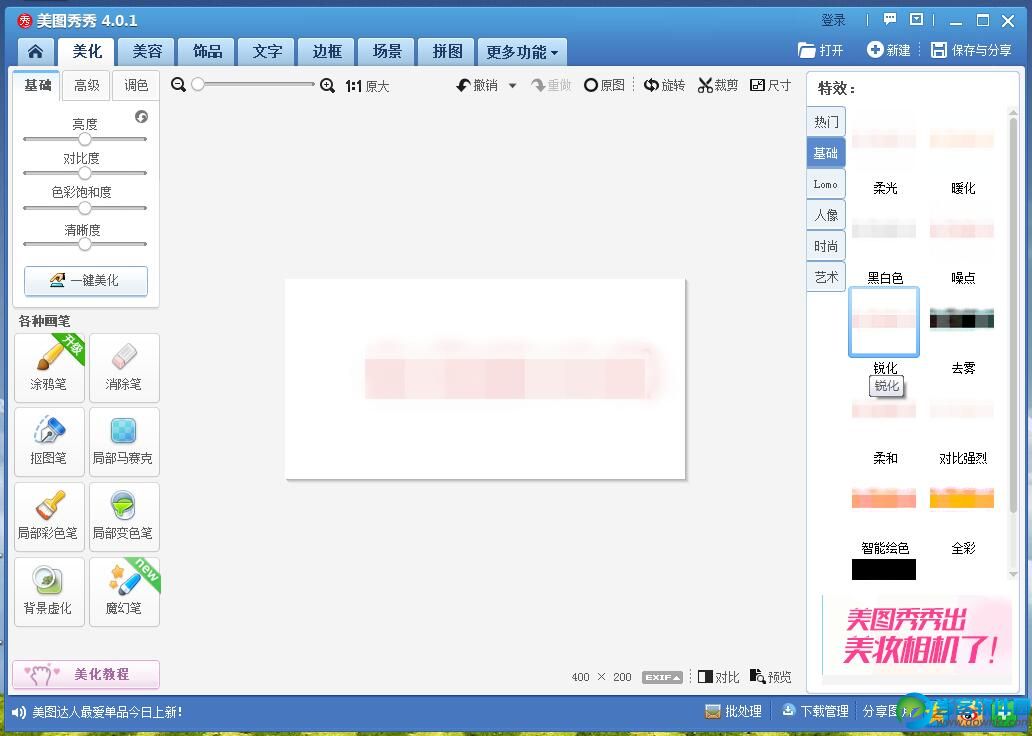Show 原图 original image

tap(604, 85)
